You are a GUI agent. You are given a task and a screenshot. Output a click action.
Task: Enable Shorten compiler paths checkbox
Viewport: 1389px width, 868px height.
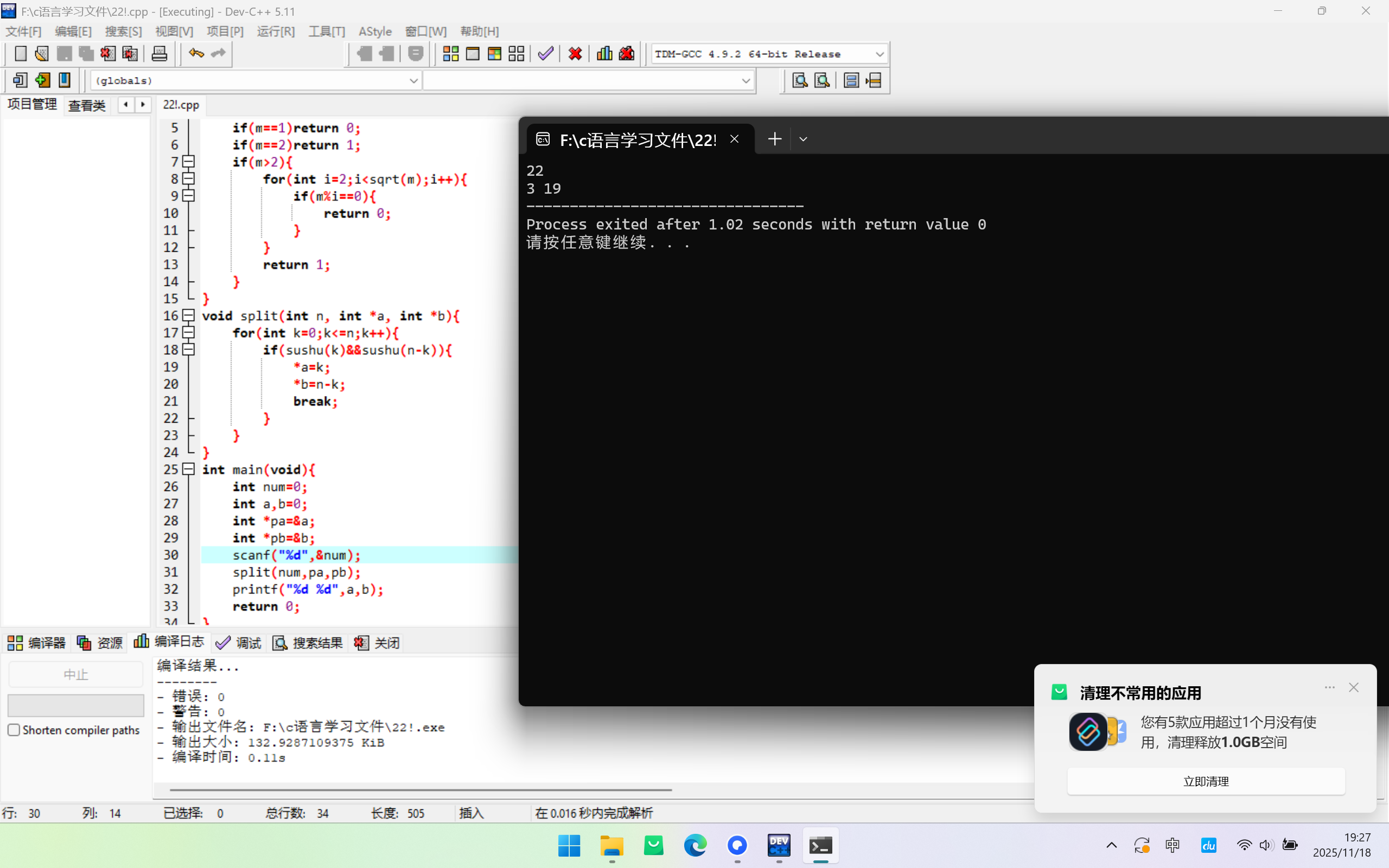click(x=14, y=730)
